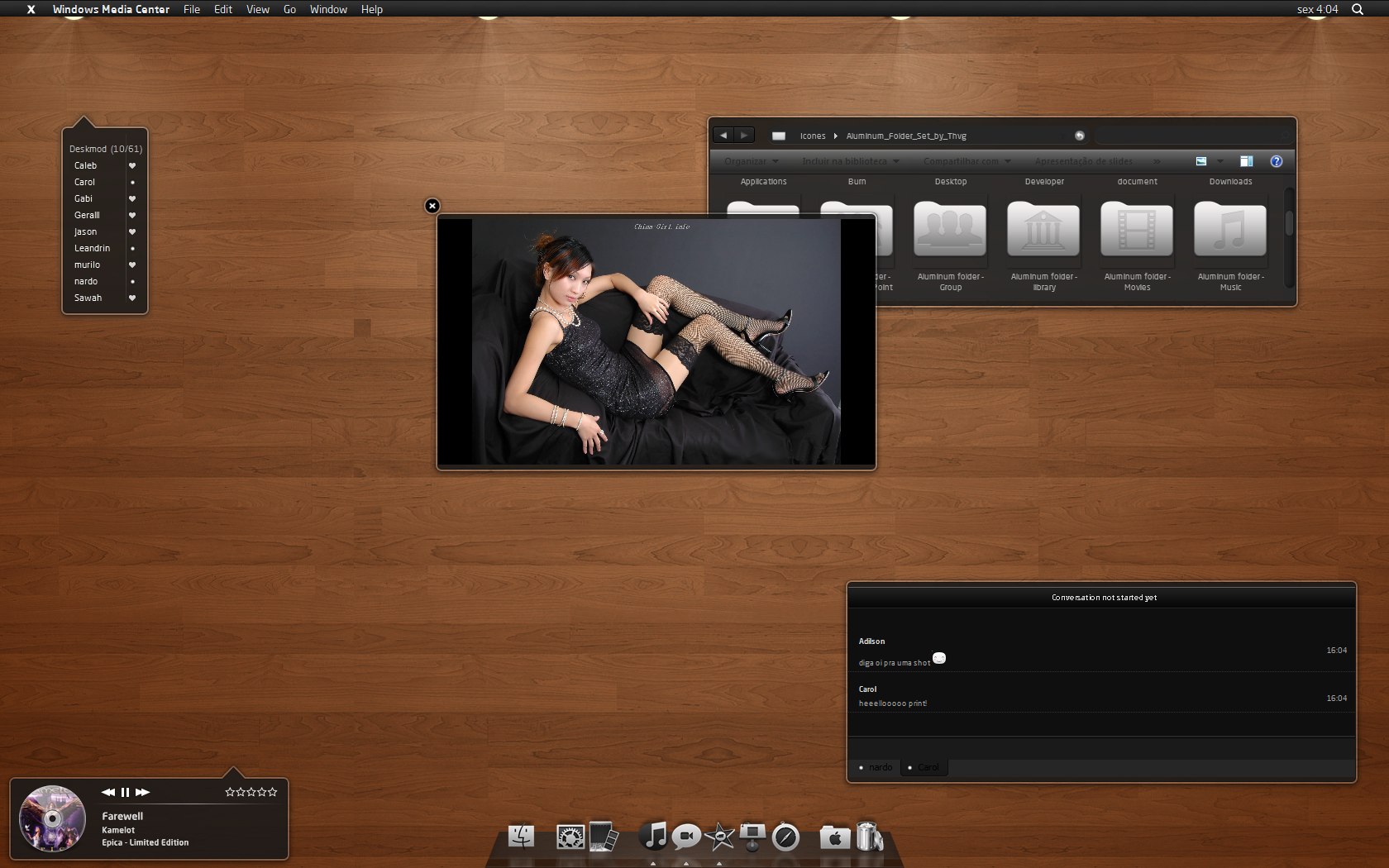Image resolution: width=1389 pixels, height=868 pixels.
Task: Select the Icones breadcrumb
Action: (x=813, y=136)
